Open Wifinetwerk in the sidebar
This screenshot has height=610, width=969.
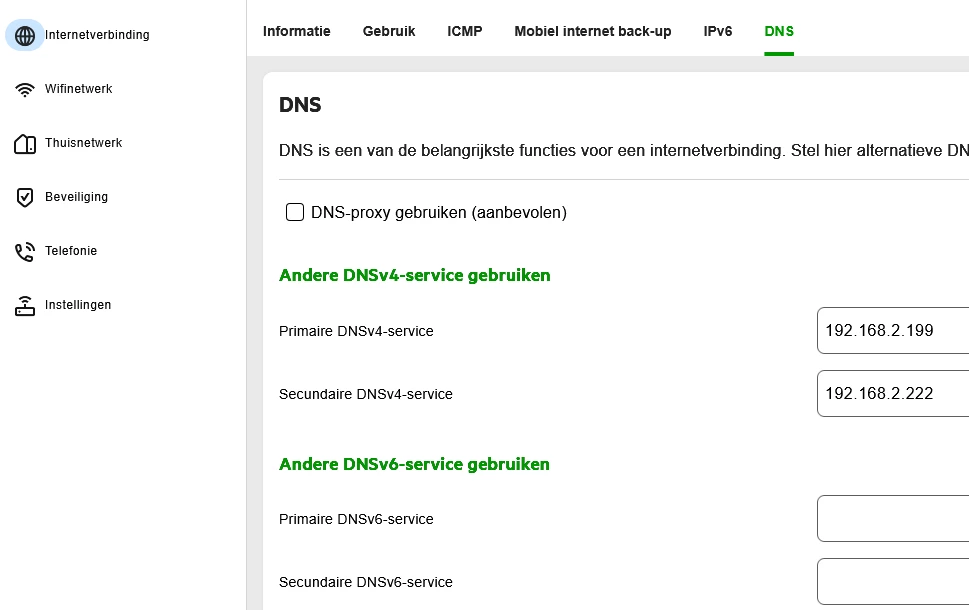[78, 89]
